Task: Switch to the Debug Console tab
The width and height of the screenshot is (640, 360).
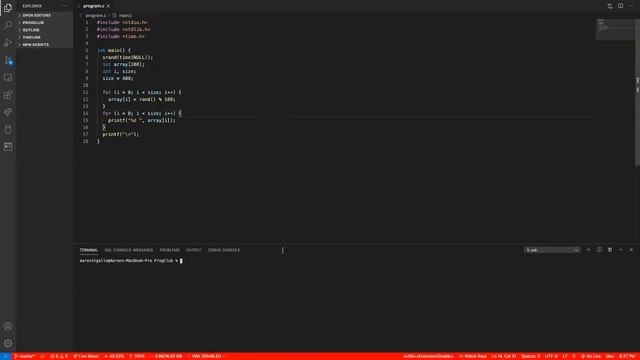Action: [x=224, y=250]
